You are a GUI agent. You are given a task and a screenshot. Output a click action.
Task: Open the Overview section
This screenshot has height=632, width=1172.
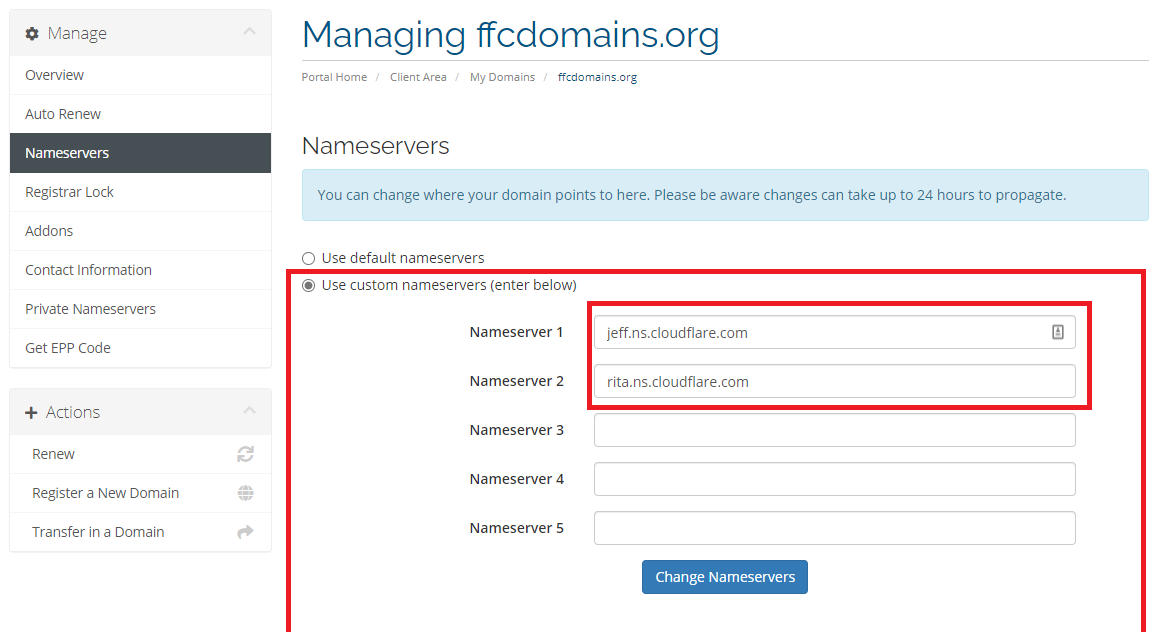(x=54, y=74)
